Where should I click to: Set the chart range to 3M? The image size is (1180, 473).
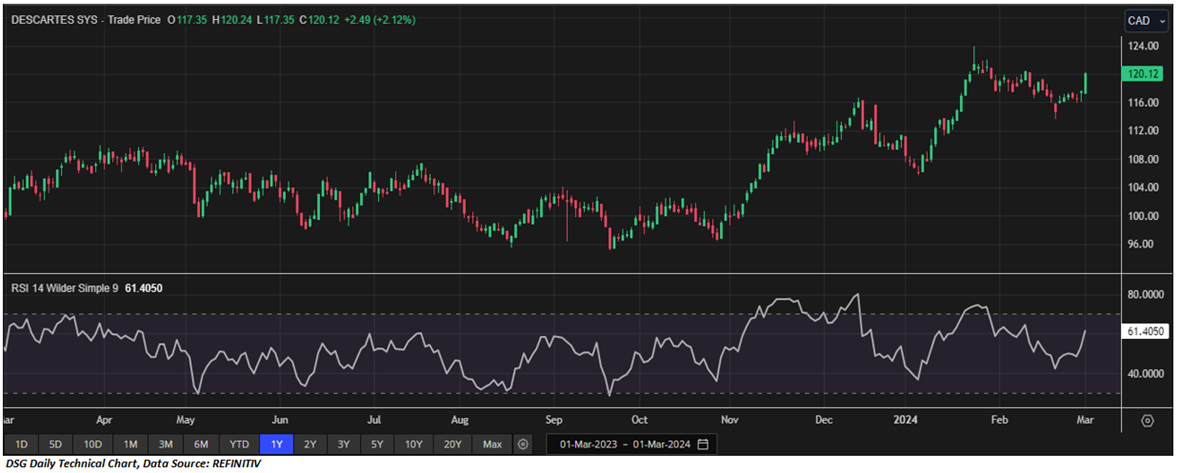pyautogui.click(x=166, y=443)
